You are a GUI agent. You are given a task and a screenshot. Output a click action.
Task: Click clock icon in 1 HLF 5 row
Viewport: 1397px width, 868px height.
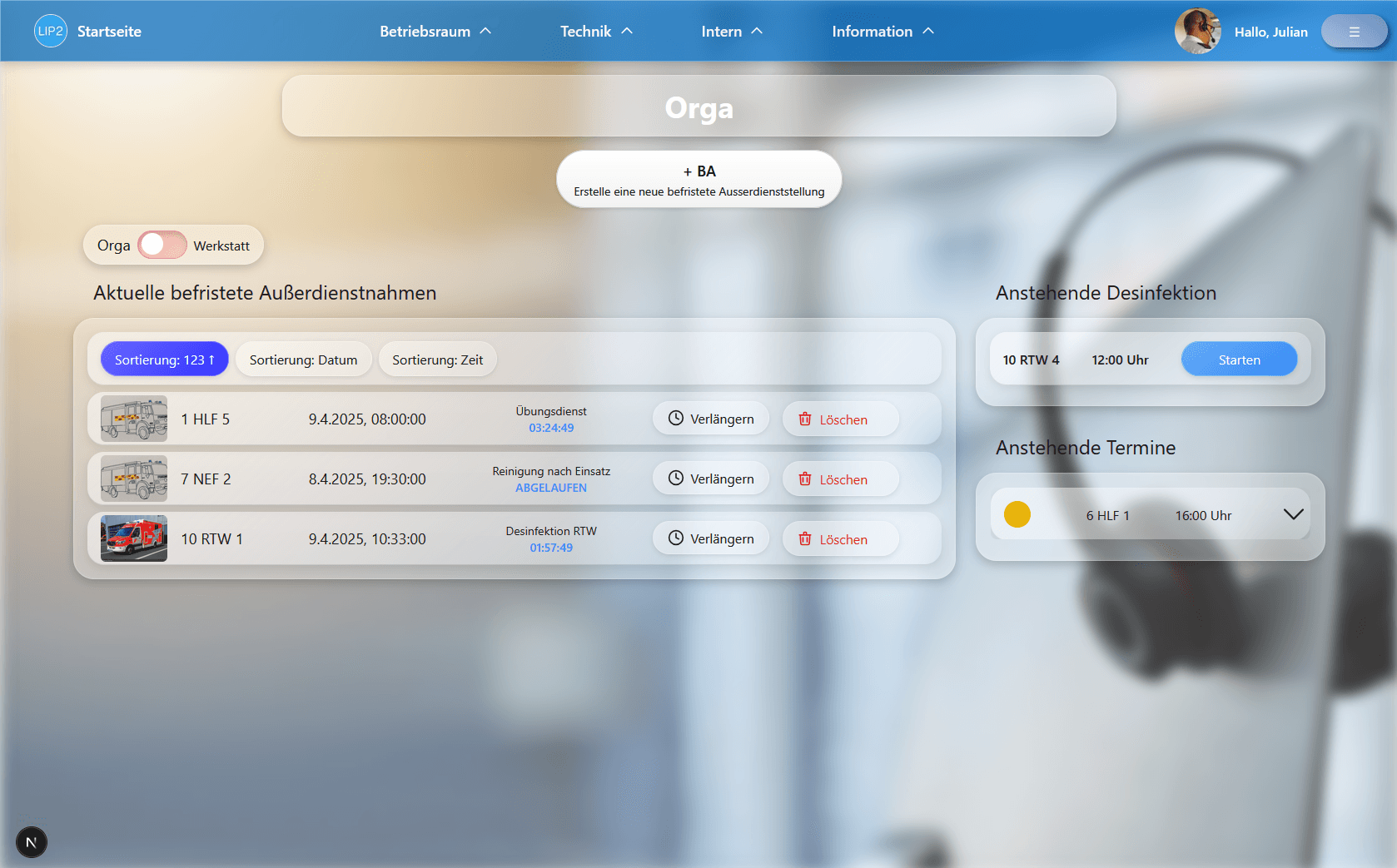click(676, 419)
